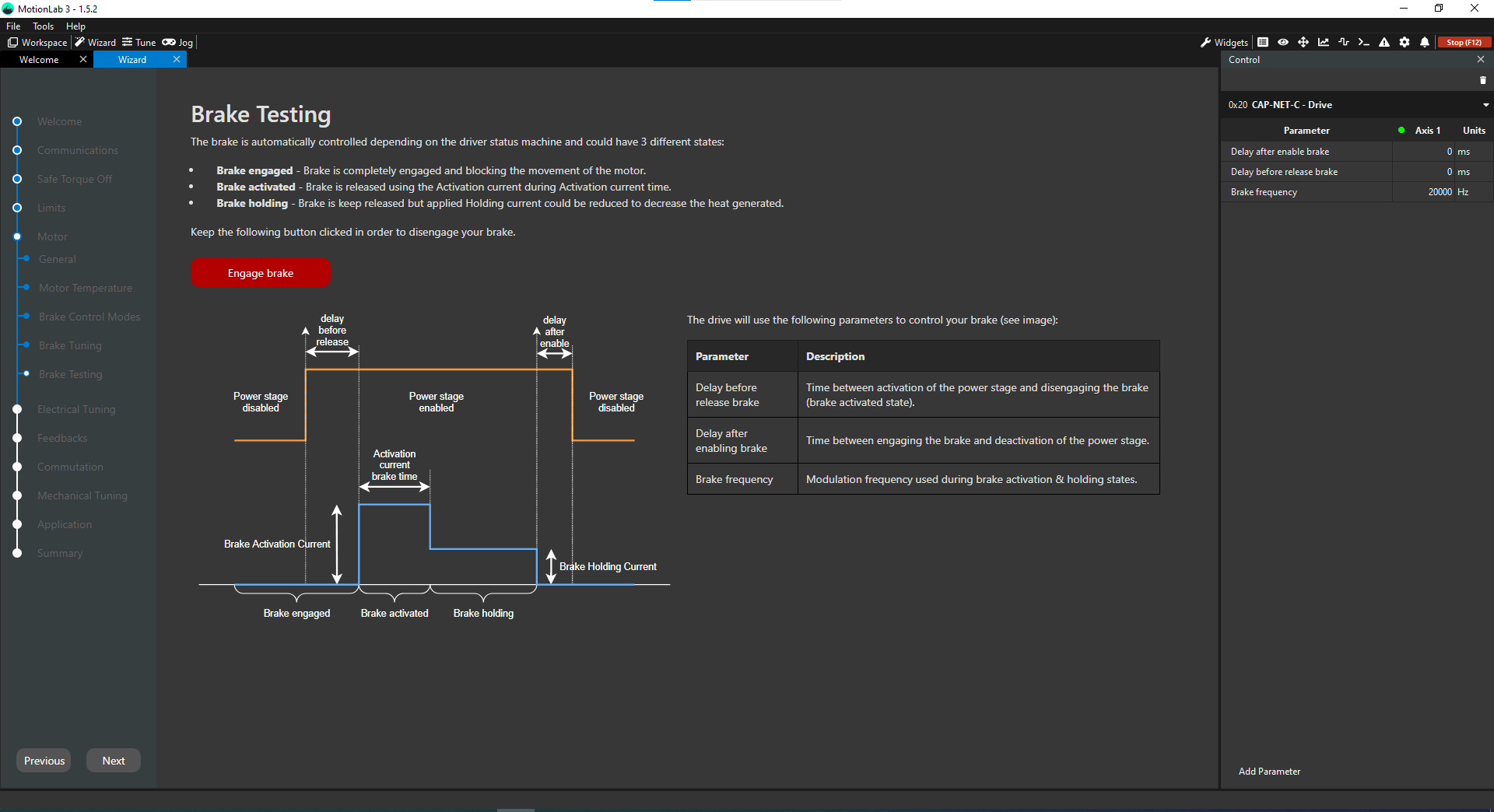Click the eye monitoring widget icon
This screenshot has height=812, width=1494.
coord(1283,43)
